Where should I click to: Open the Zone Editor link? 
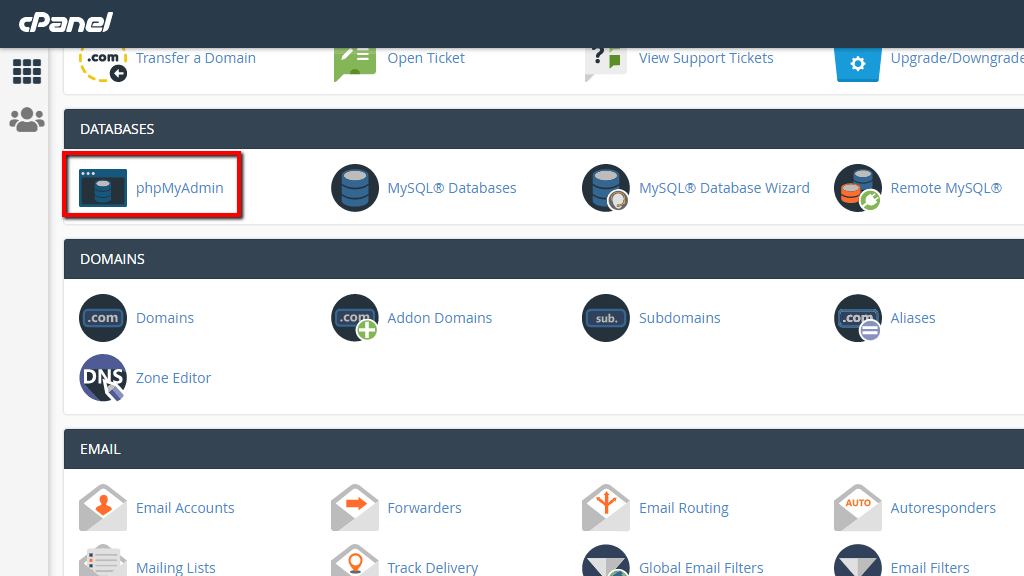click(x=173, y=377)
